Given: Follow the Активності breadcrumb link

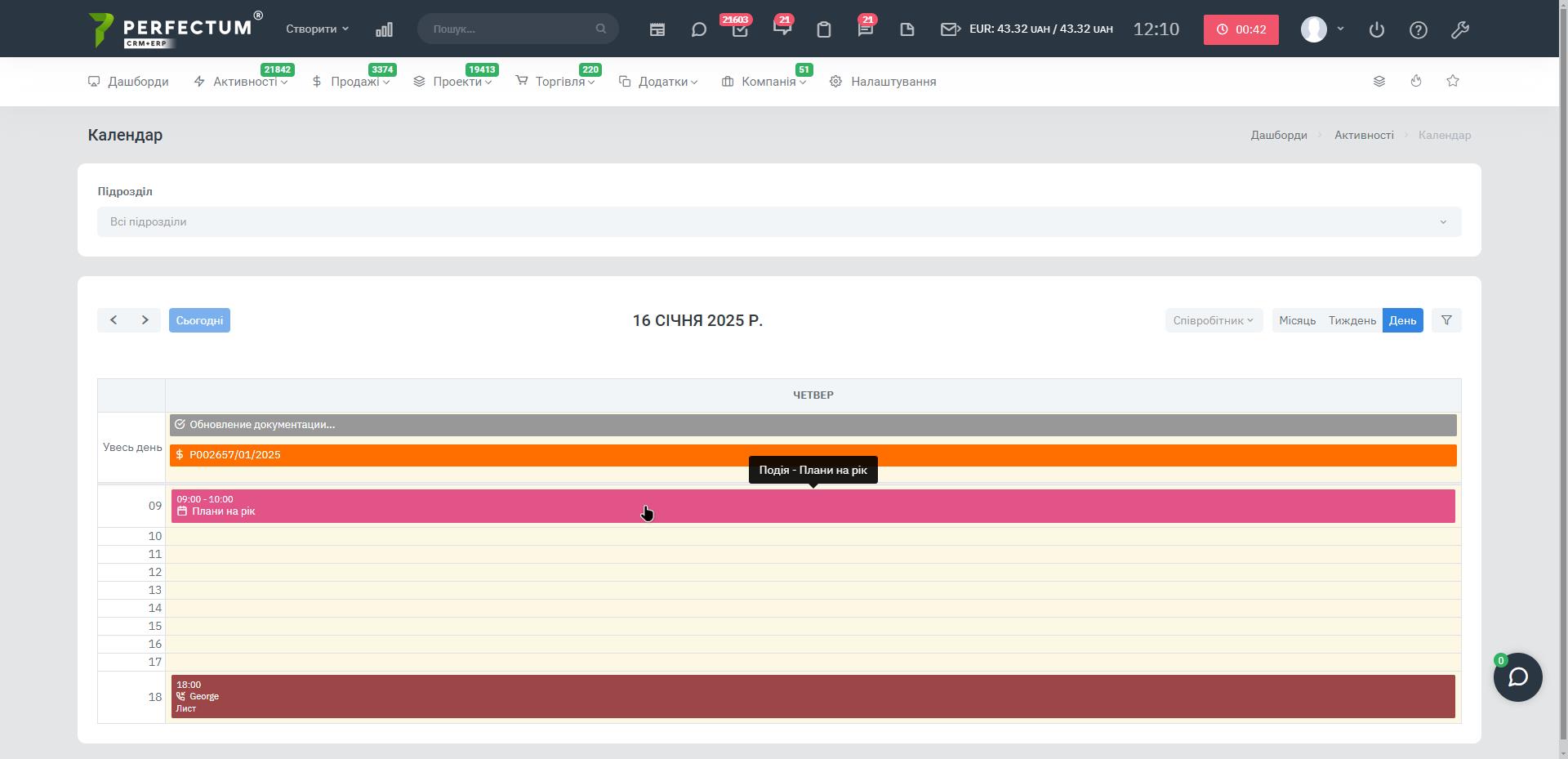Looking at the screenshot, I should [1364, 135].
